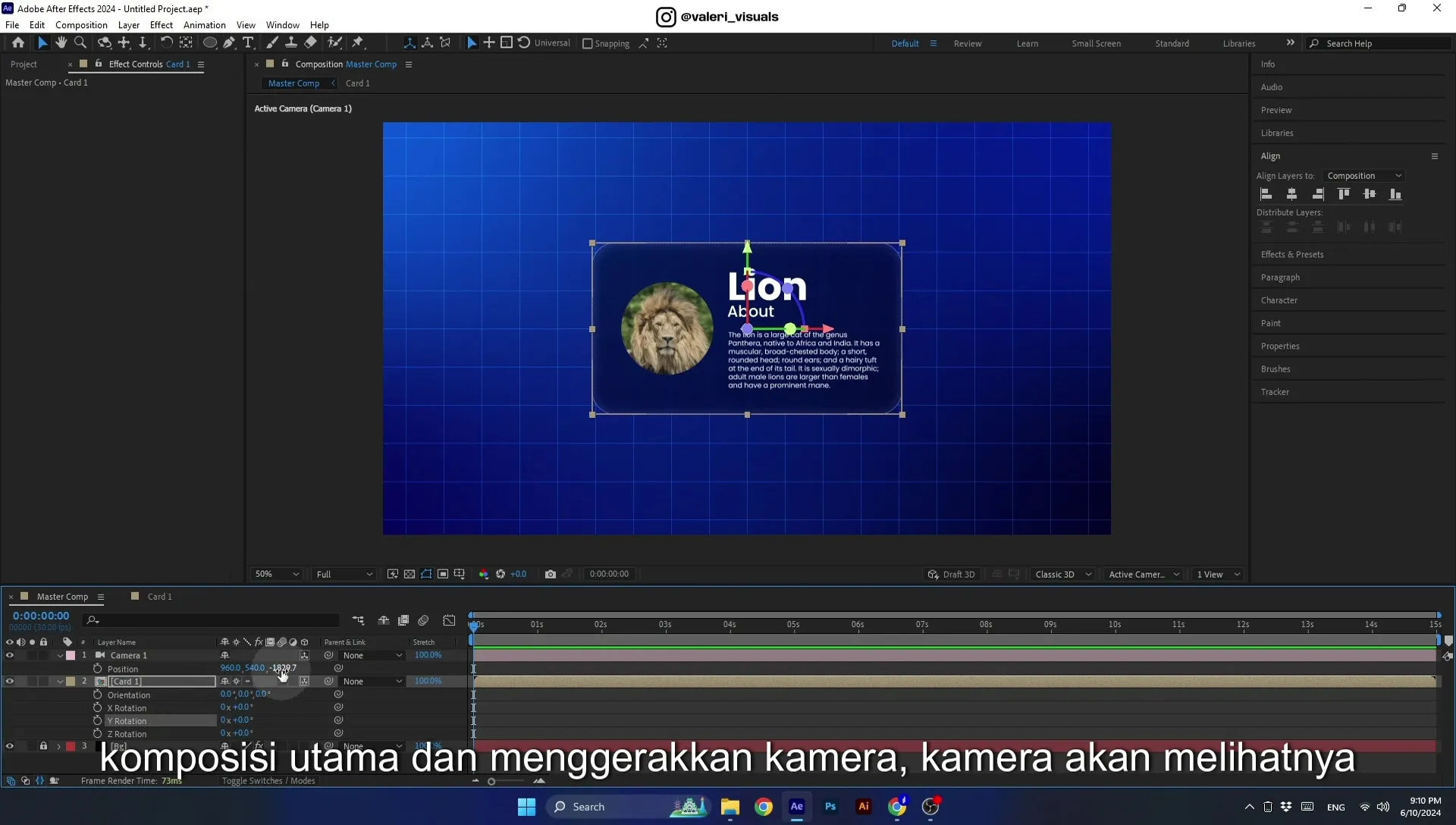Collapse the Card 1 layer properties
The height and width of the screenshot is (825, 1456).
pyautogui.click(x=60, y=682)
